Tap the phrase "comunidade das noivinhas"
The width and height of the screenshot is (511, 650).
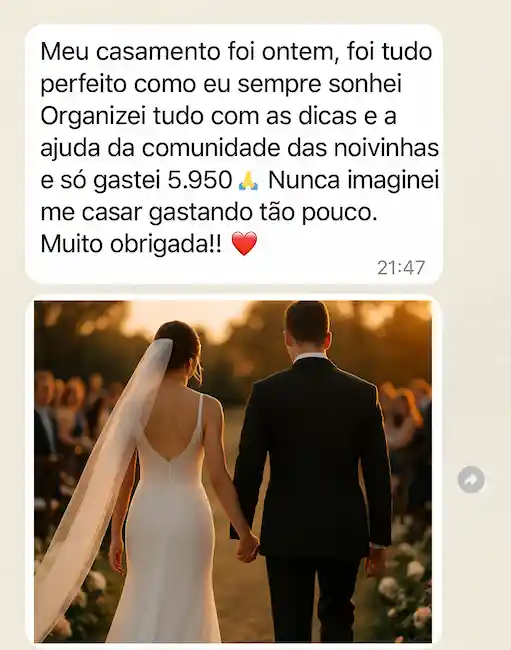pos(290,148)
